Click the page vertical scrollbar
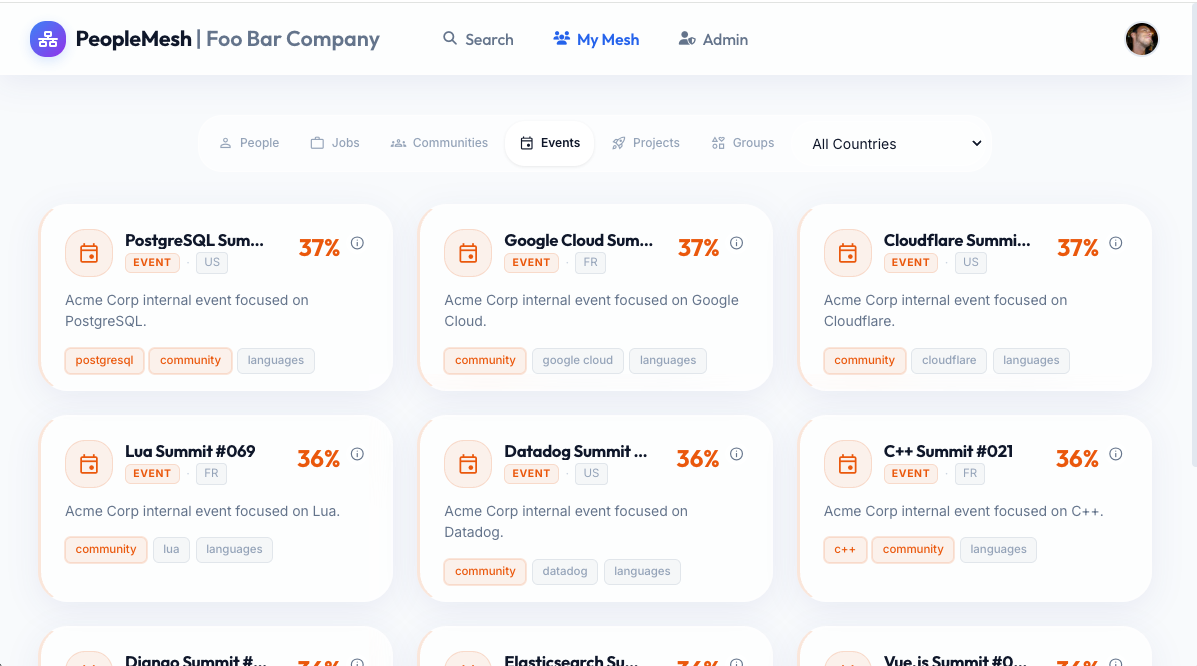Image resolution: width=1197 pixels, height=666 pixels. pyautogui.click(x=1193, y=233)
